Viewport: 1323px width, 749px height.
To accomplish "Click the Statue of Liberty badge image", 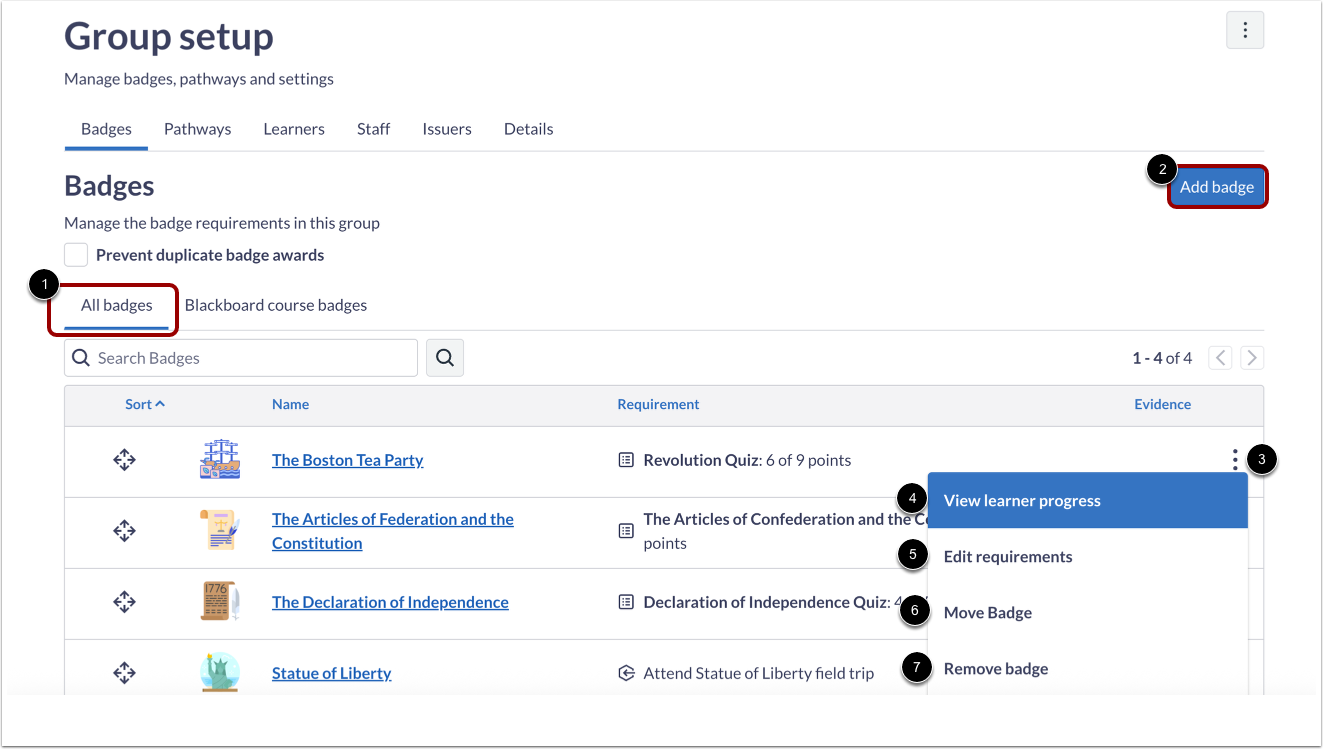I will [220, 672].
